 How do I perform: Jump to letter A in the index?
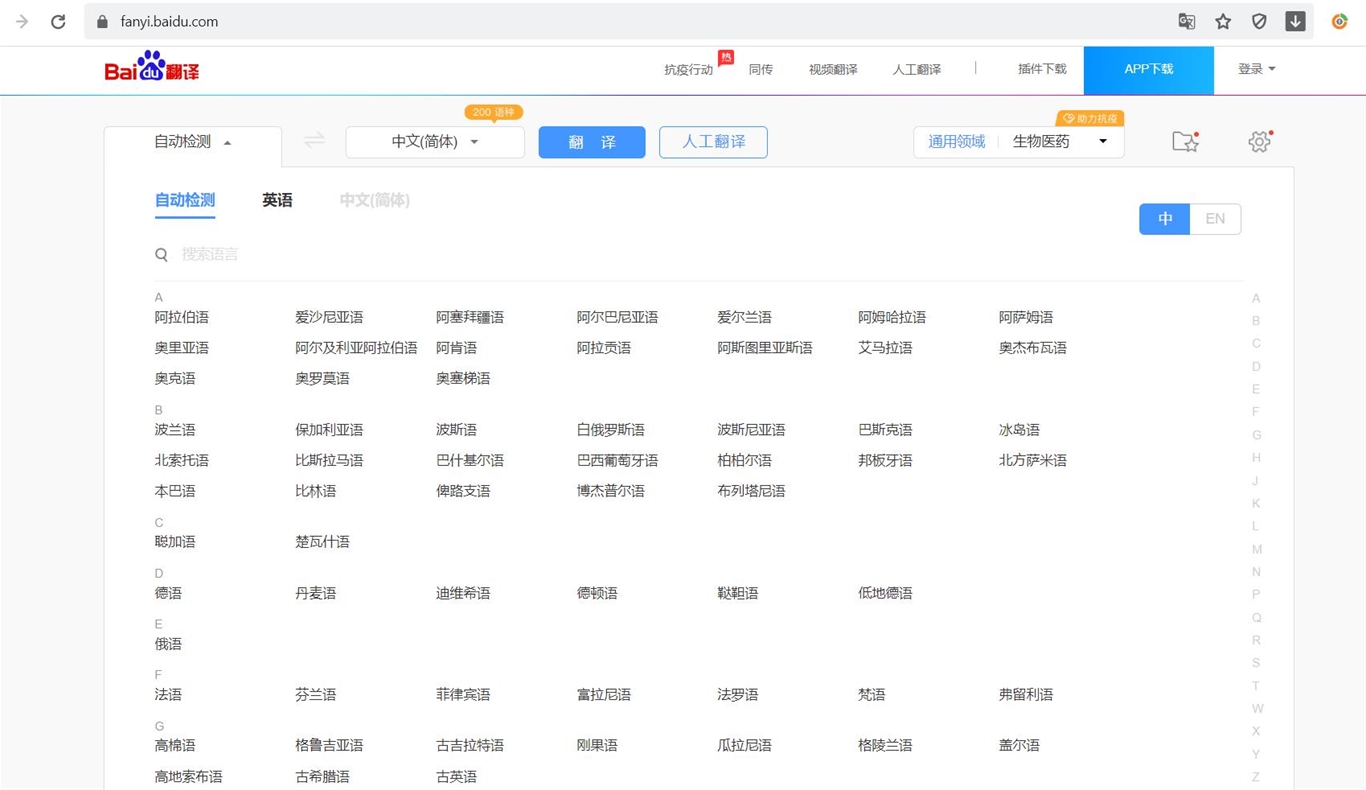[x=1256, y=298]
